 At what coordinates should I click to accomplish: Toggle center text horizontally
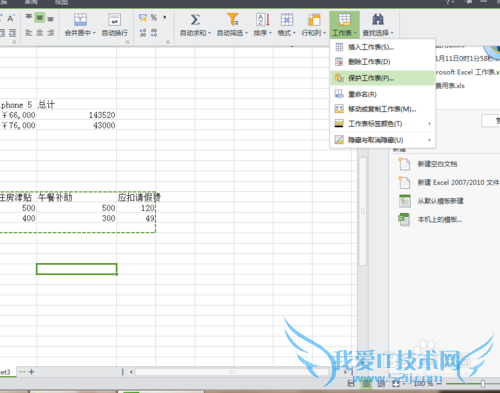[x=39, y=33]
